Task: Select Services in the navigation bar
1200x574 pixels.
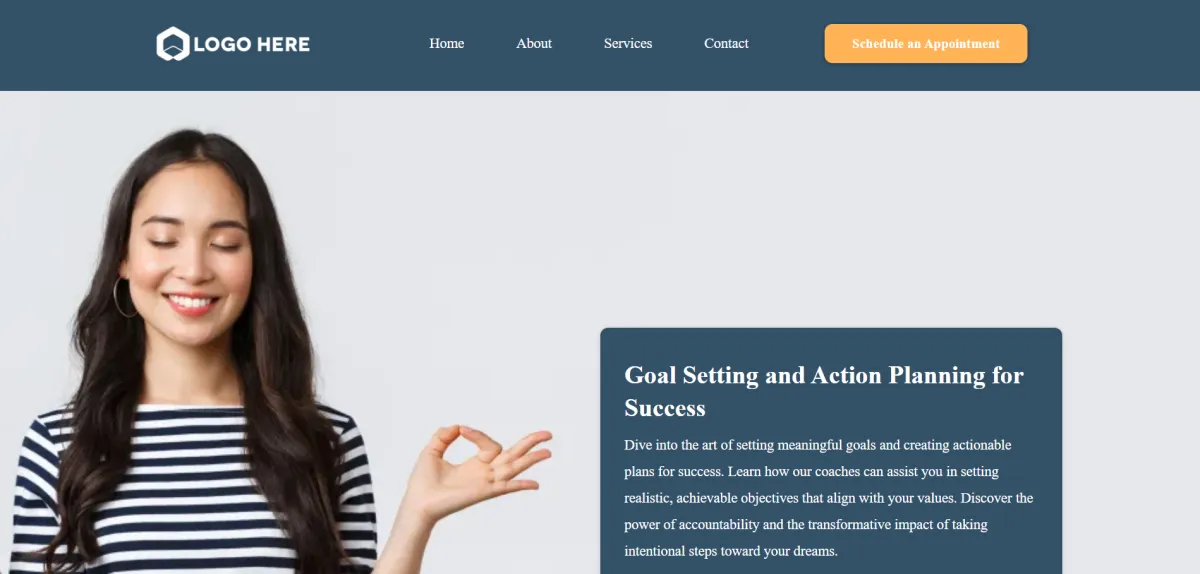Action: (x=628, y=43)
